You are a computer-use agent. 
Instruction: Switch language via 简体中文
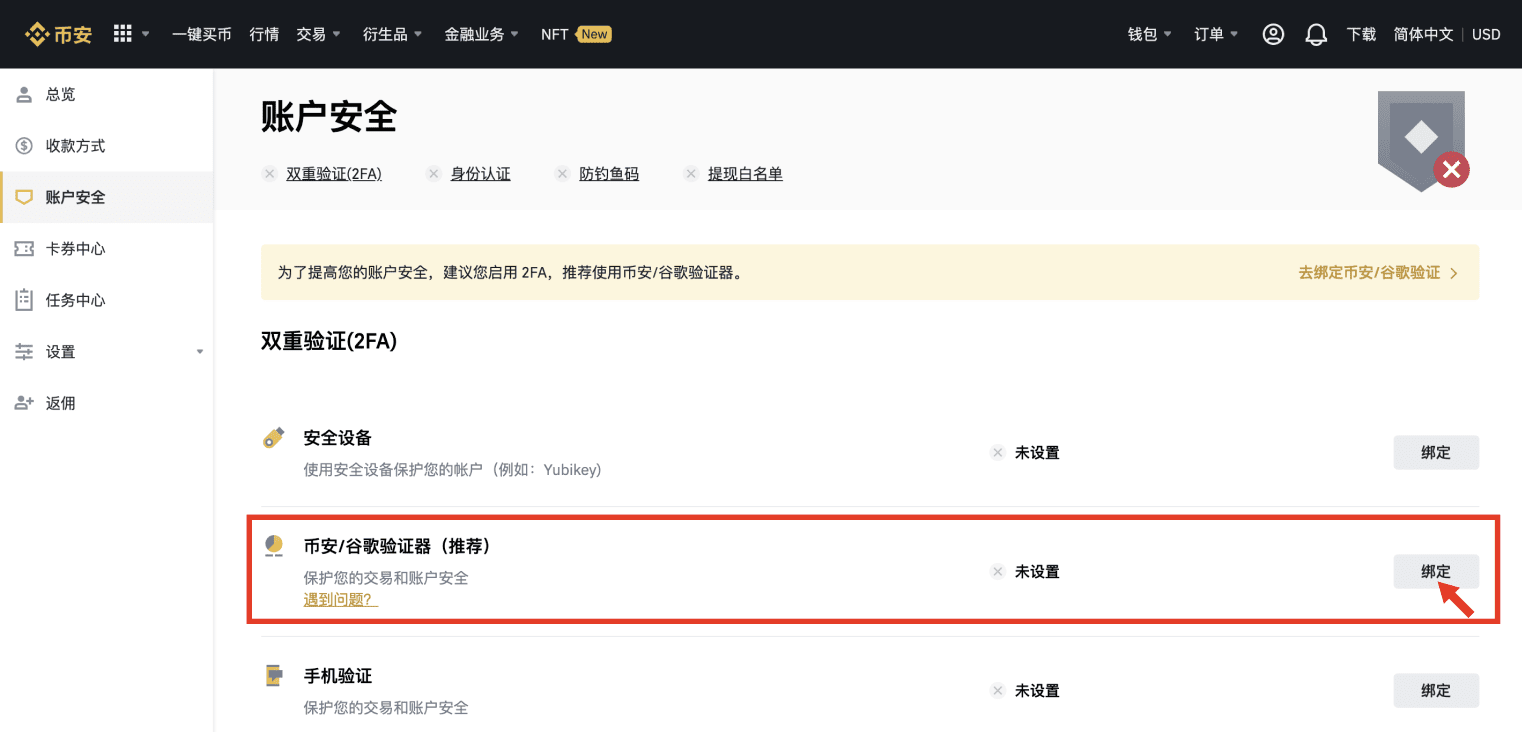click(x=1423, y=34)
